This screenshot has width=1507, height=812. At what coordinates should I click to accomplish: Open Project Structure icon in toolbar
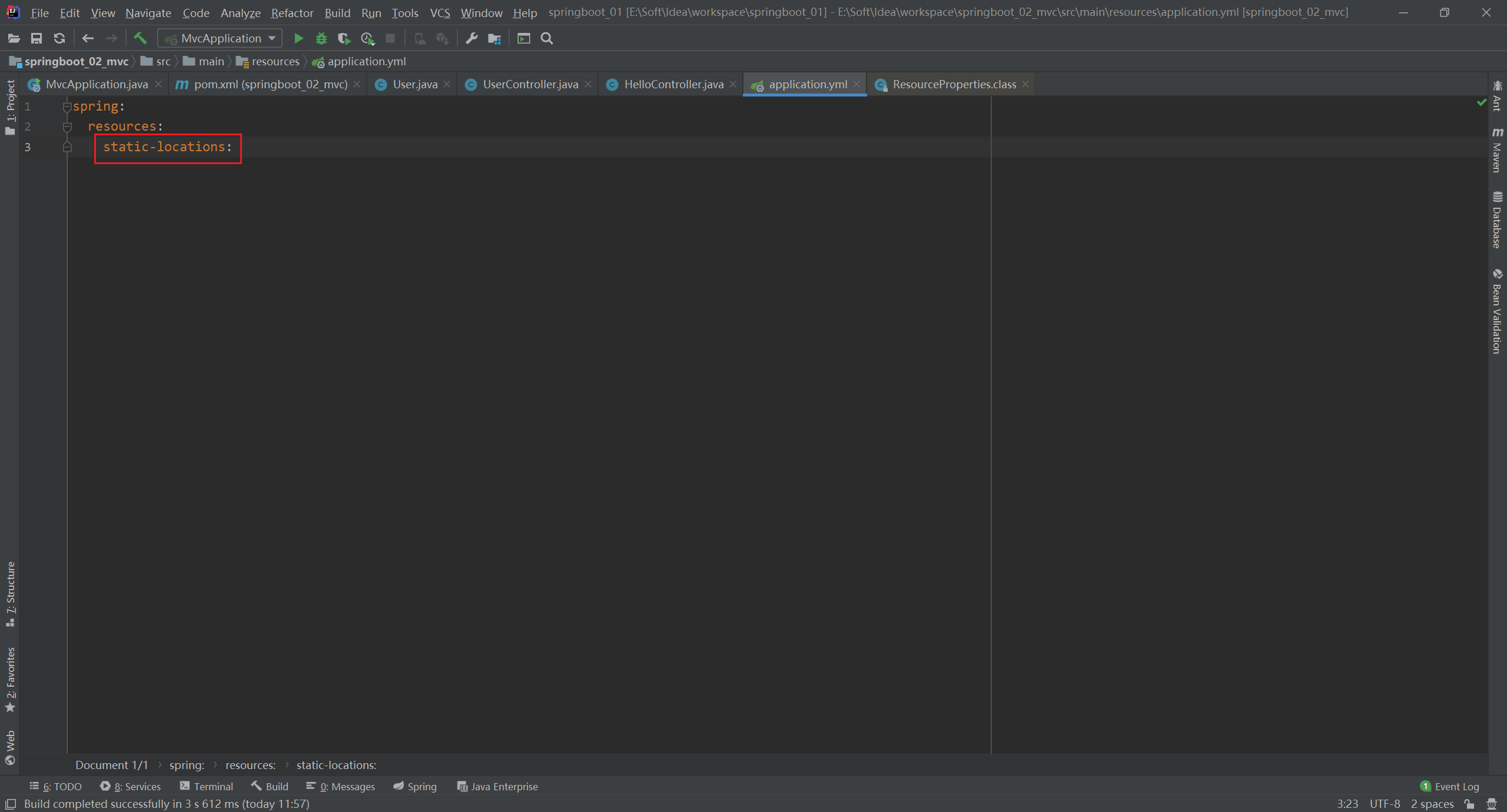[x=494, y=39]
